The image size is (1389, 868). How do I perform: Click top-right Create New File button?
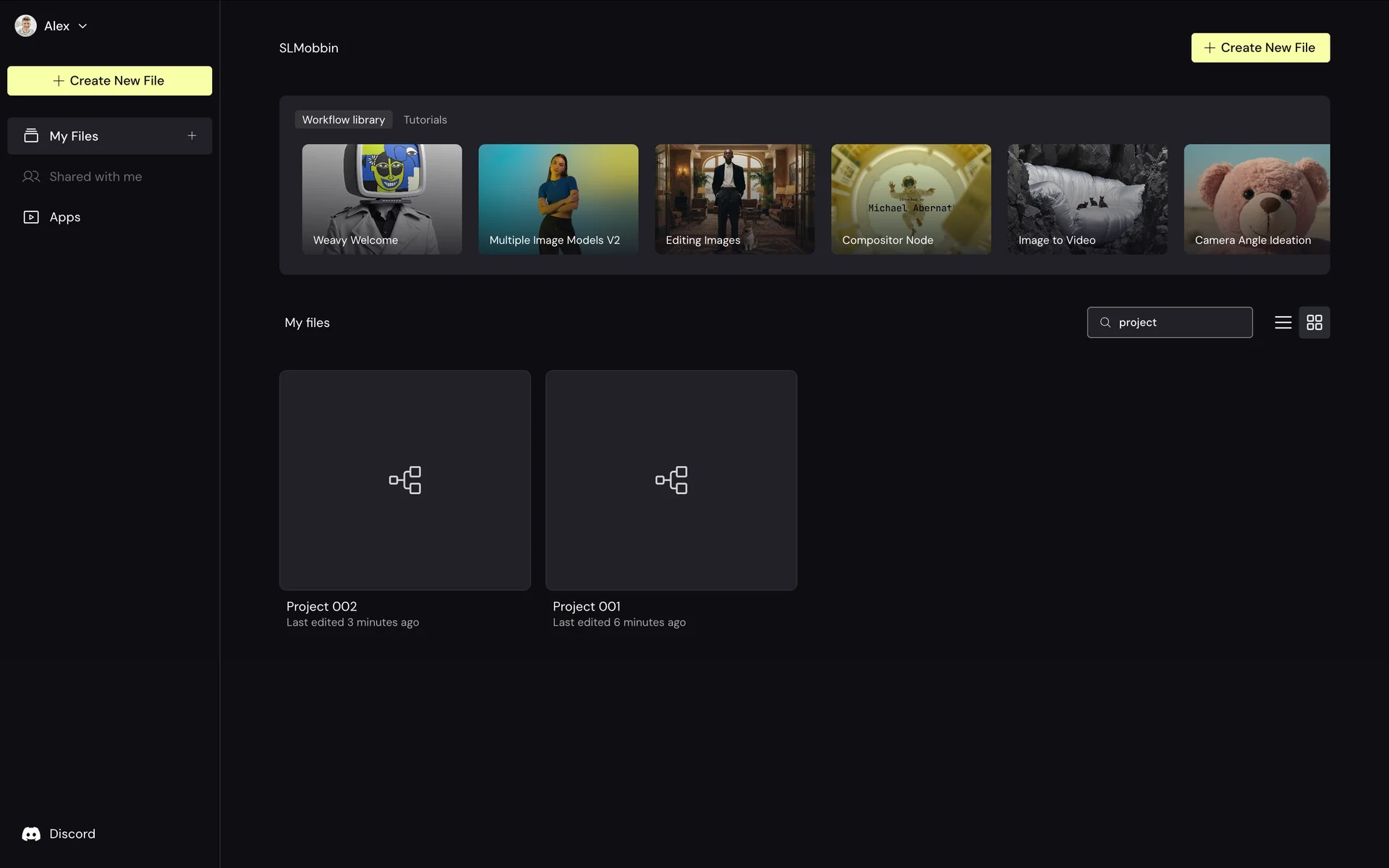(1260, 48)
